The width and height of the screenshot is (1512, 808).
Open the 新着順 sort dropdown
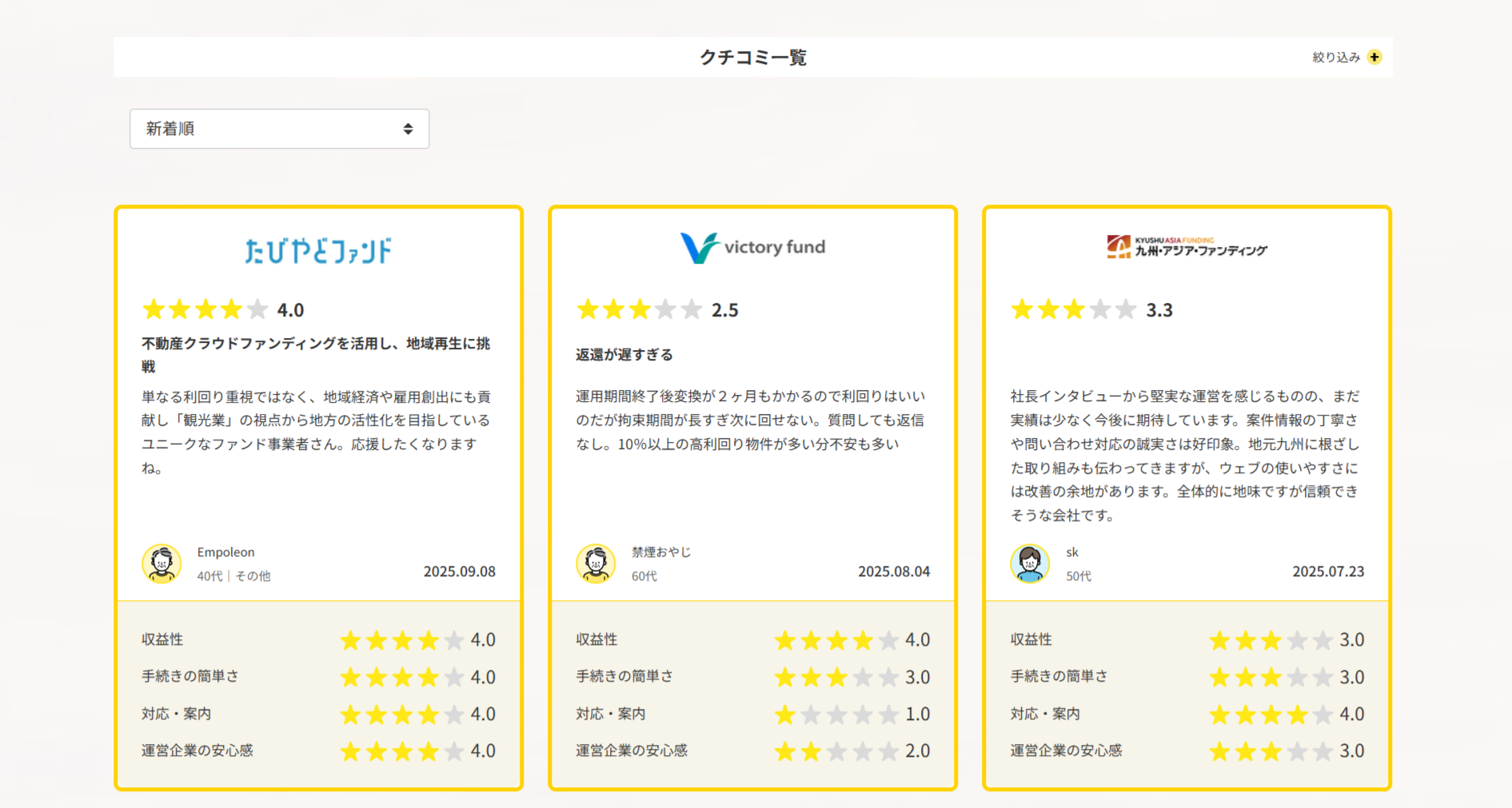coord(279,129)
